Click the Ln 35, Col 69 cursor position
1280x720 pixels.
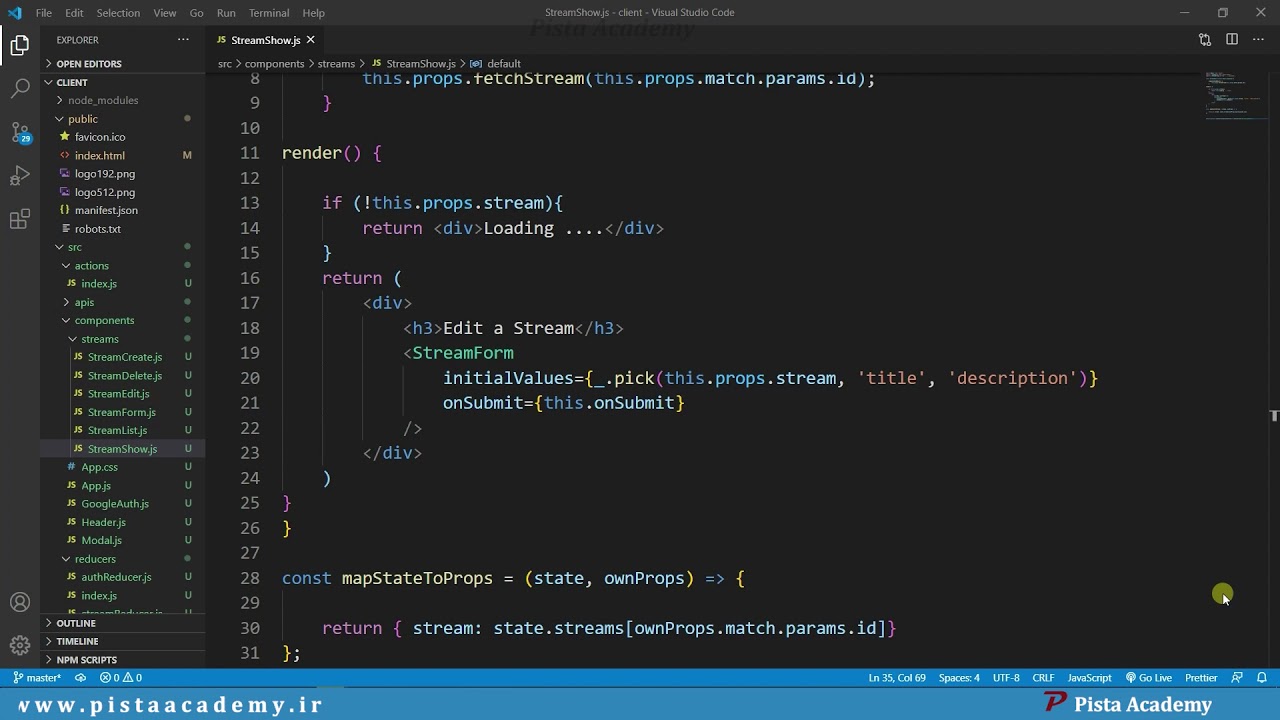coord(897,678)
